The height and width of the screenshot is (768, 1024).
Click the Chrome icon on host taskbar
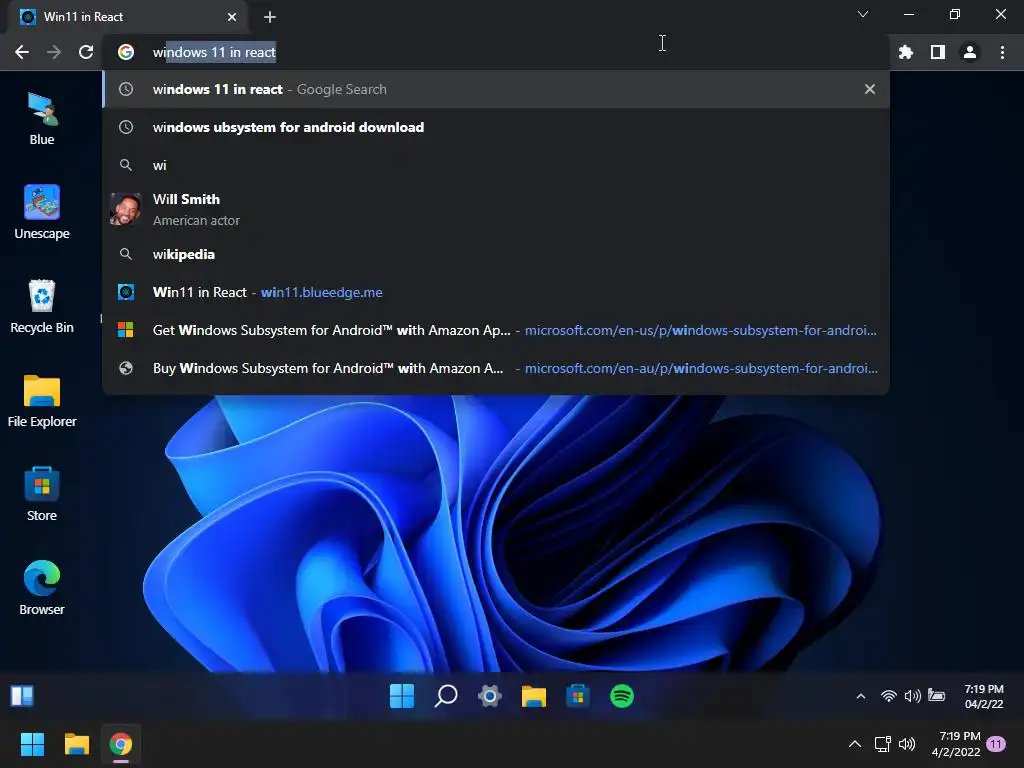click(x=121, y=744)
